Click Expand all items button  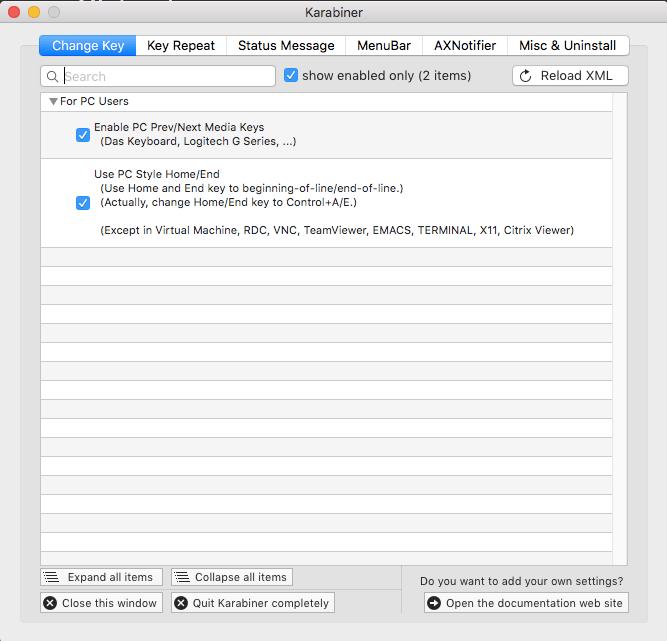click(x=102, y=577)
